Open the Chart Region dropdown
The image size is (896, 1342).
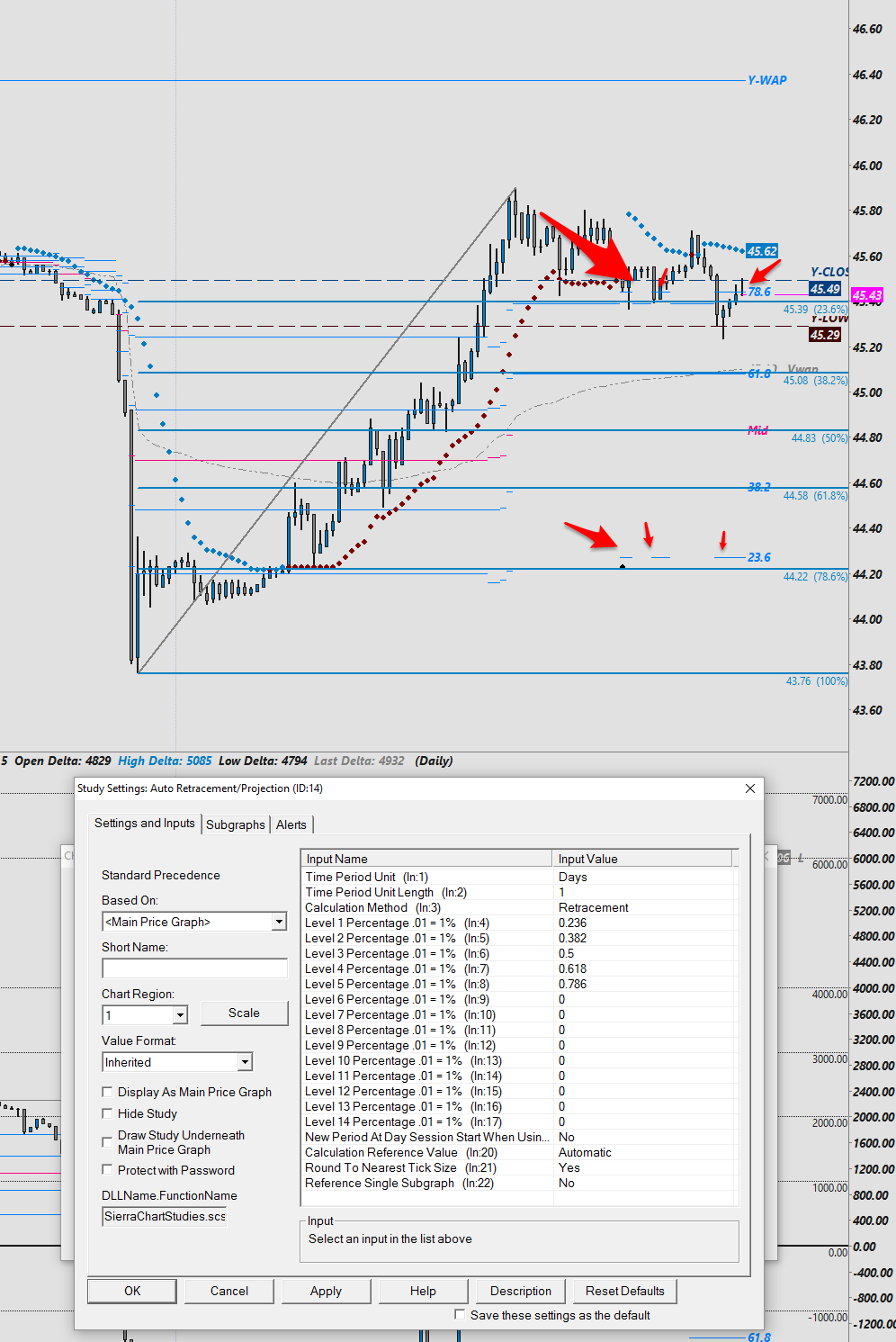180,1015
